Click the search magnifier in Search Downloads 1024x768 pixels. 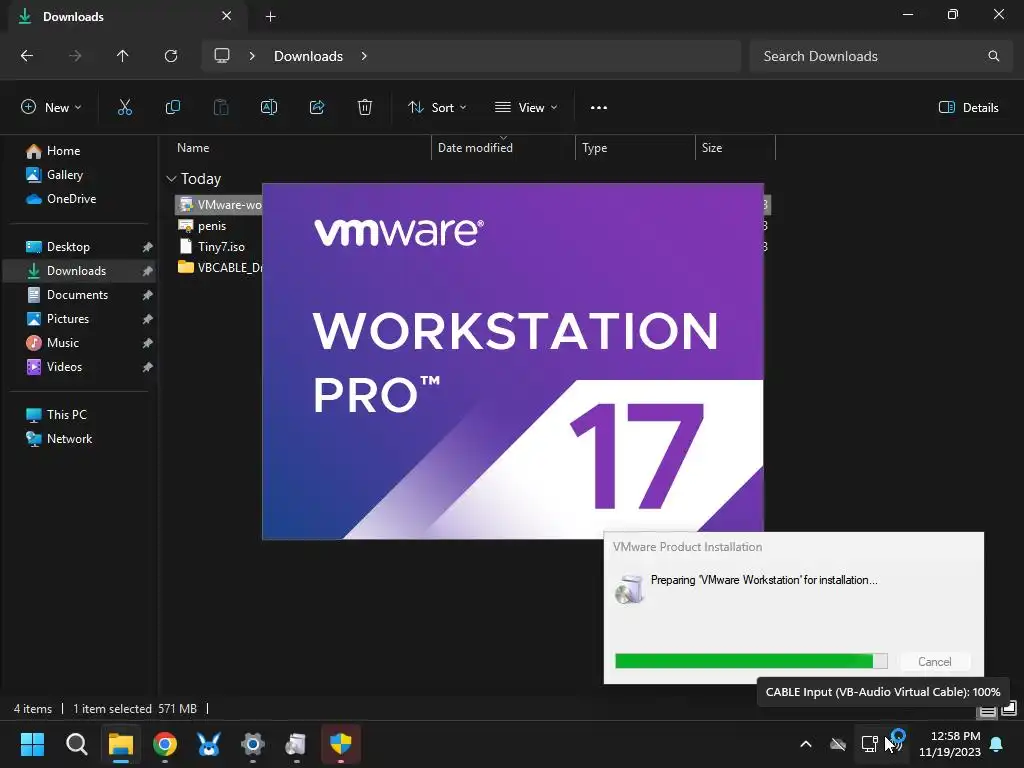click(x=993, y=56)
